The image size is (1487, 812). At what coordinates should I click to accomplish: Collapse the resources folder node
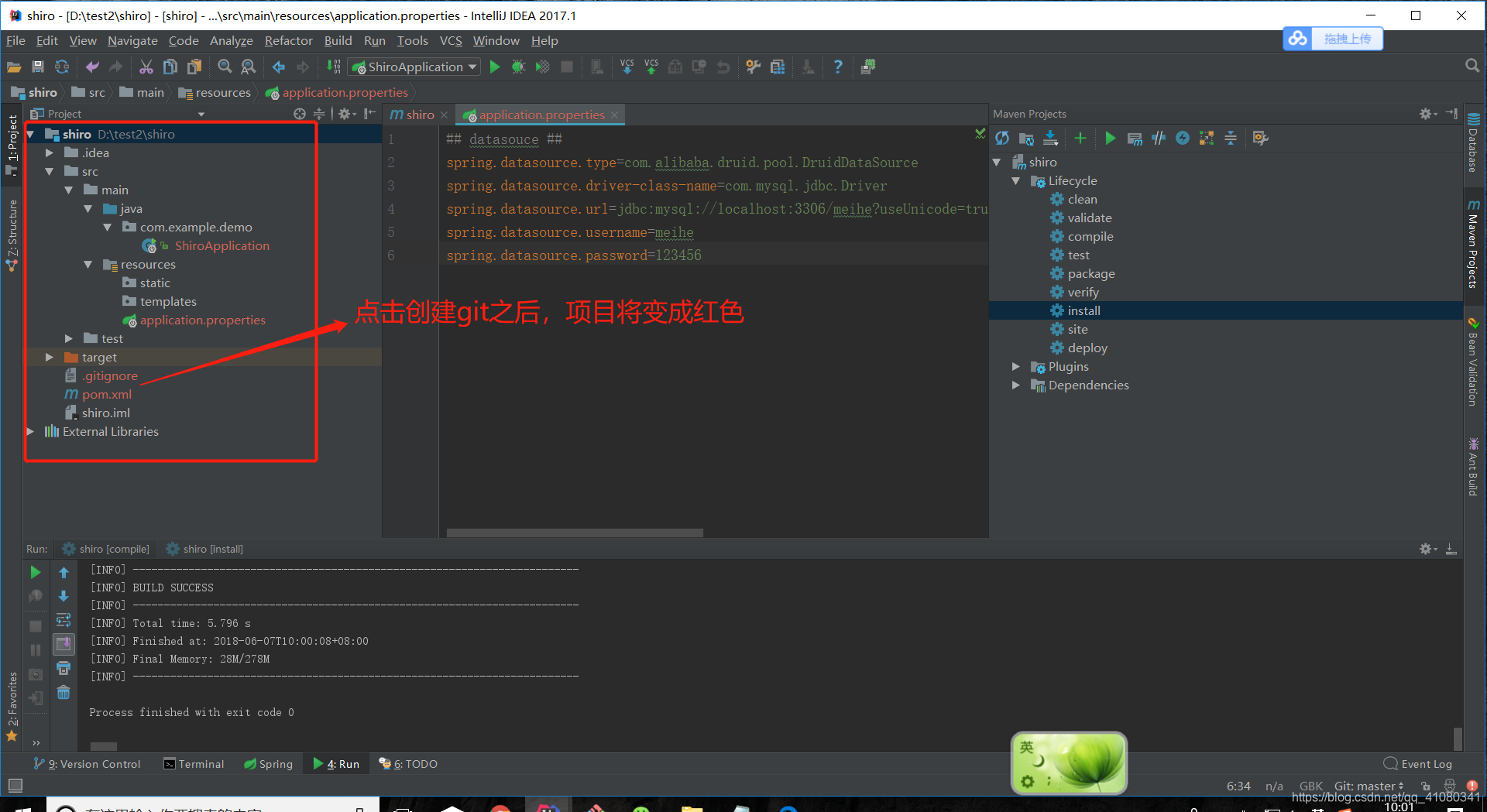pos(88,265)
